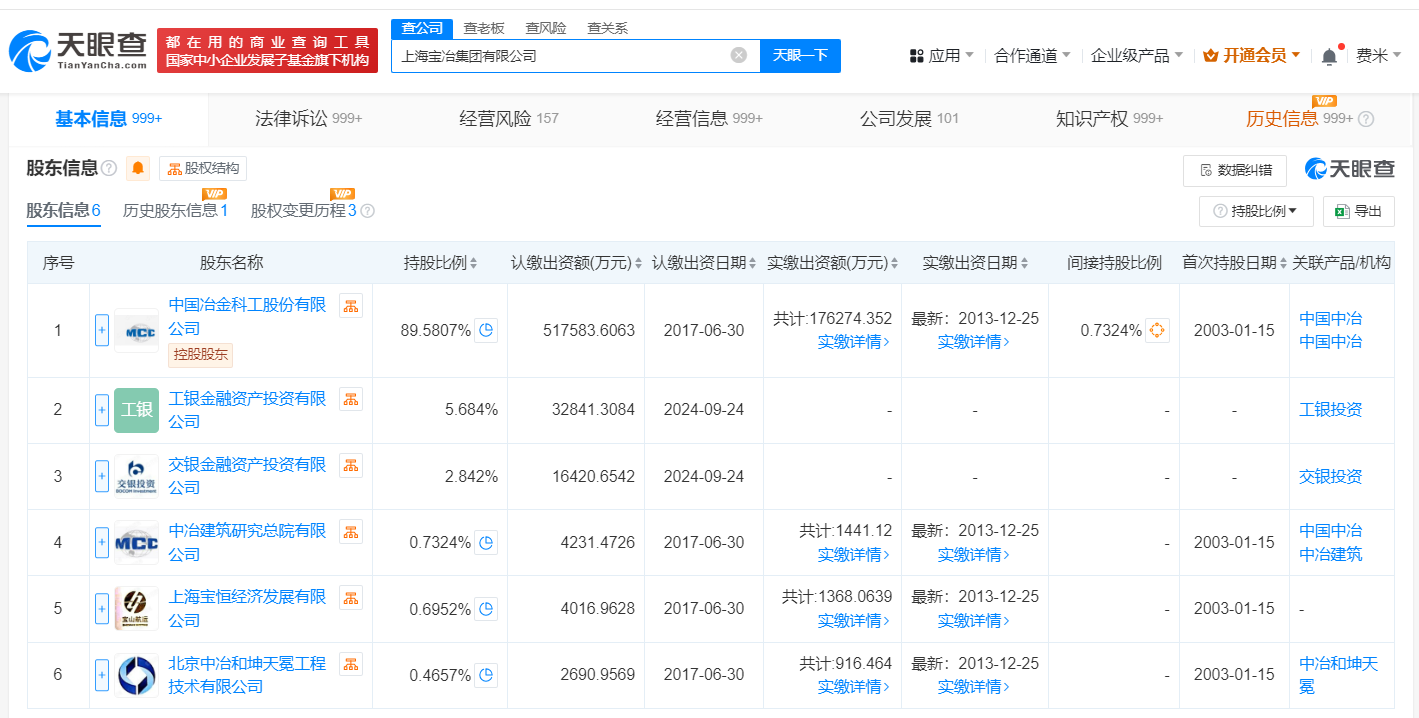
Task: Click the help icon next to 股权变更历程
Action: [367, 211]
